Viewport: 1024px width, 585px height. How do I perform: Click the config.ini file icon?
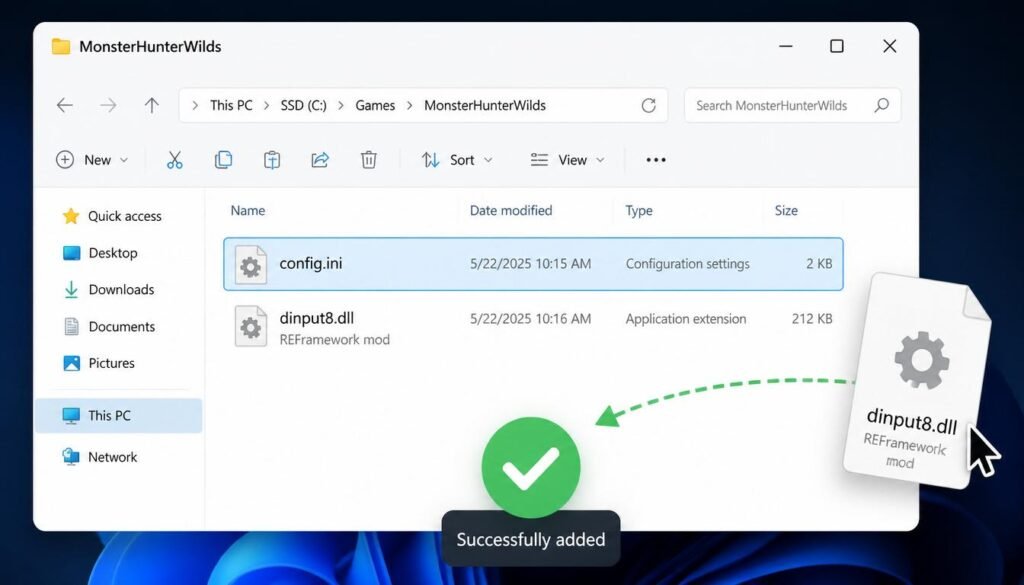[x=251, y=264]
